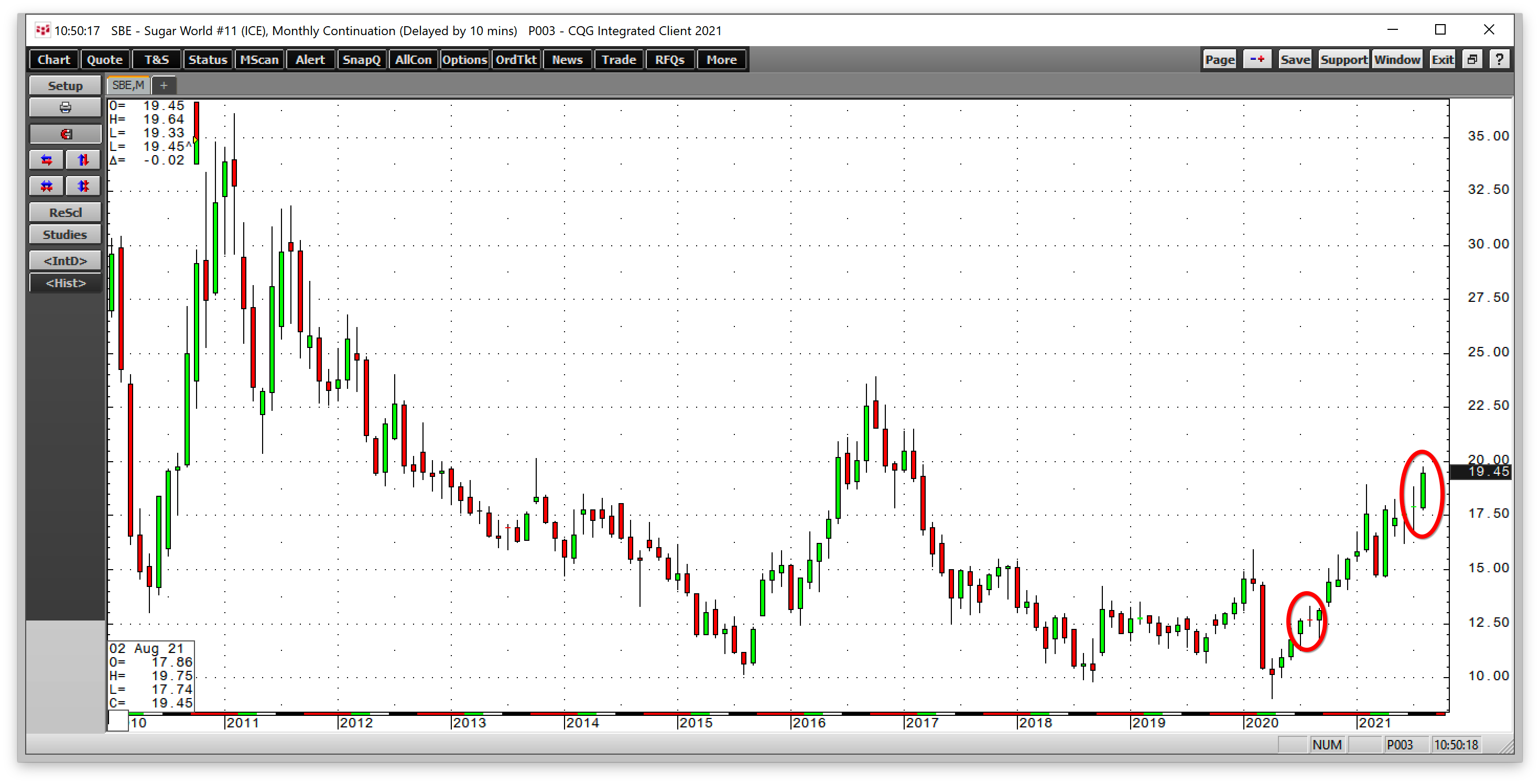
Task: Click the ReScl rescale button
Action: coord(65,213)
